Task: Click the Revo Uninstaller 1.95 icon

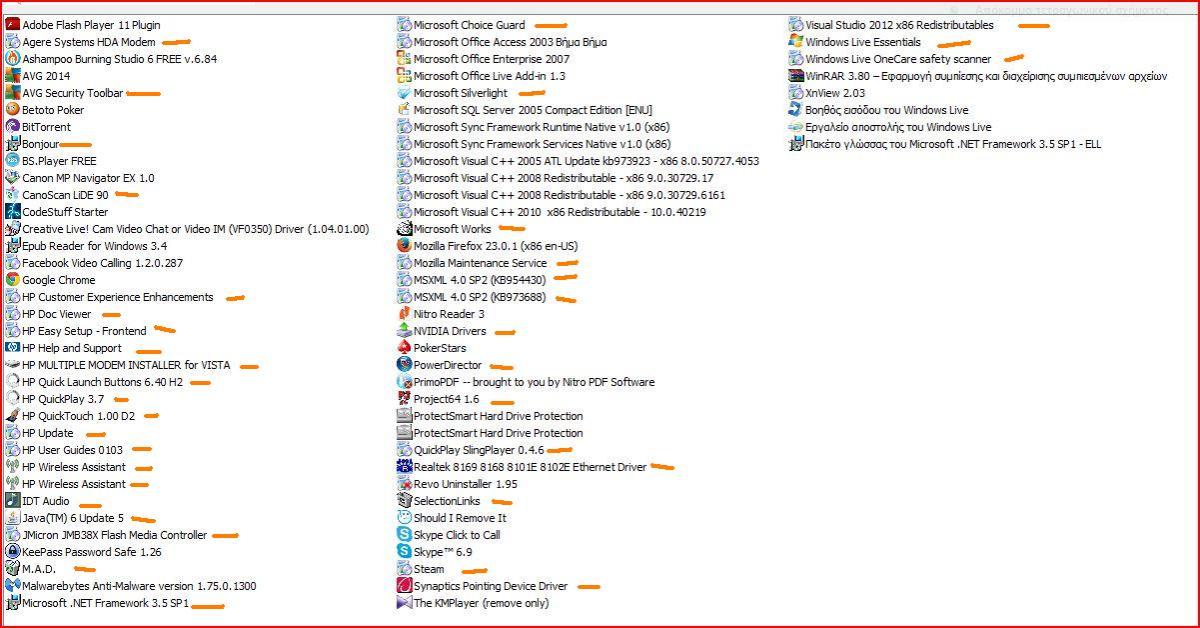Action: (404, 484)
